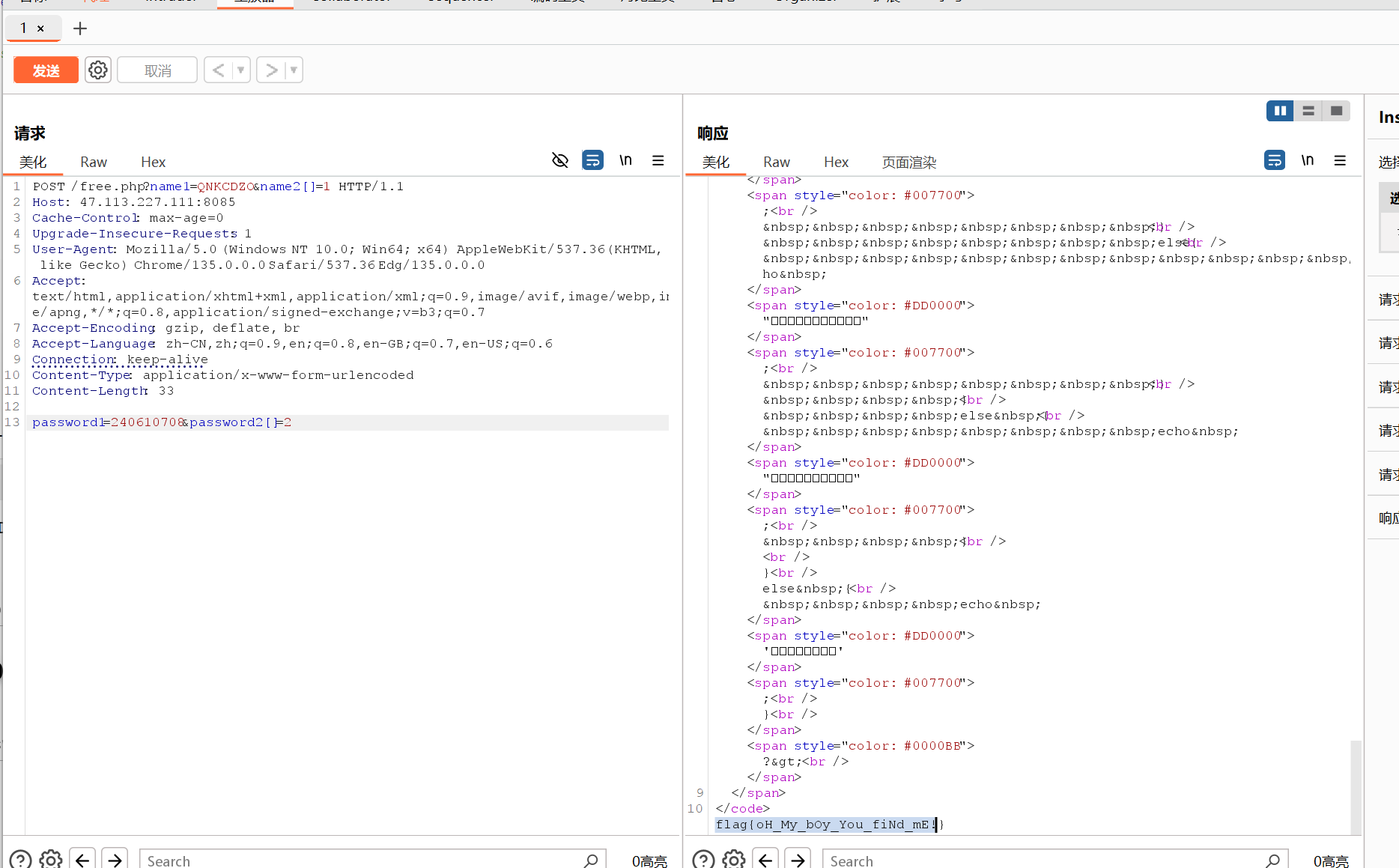Select the single-pane layout icon

coord(1337,110)
